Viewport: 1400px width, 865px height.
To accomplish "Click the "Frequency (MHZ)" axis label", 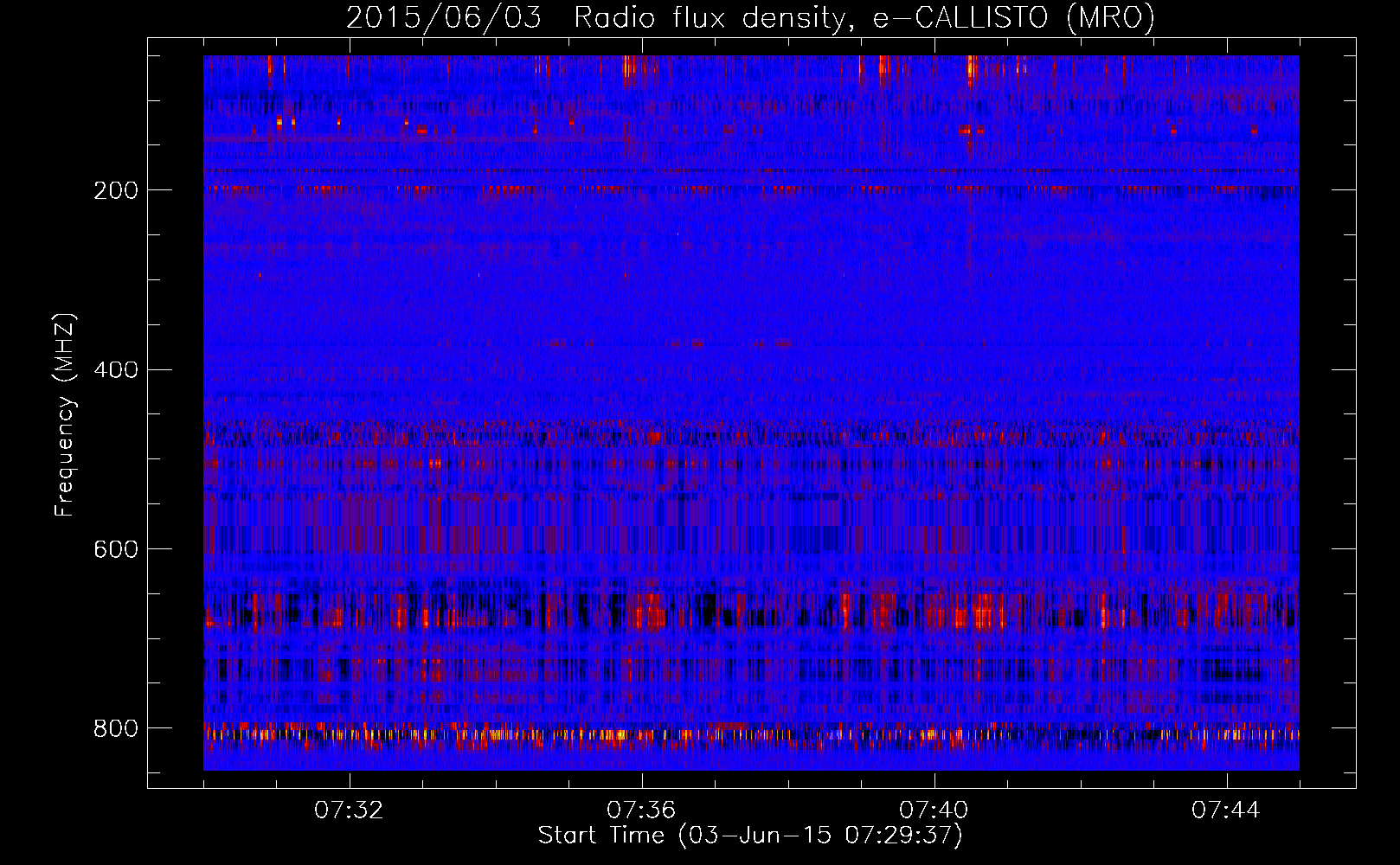I will coord(65,414).
